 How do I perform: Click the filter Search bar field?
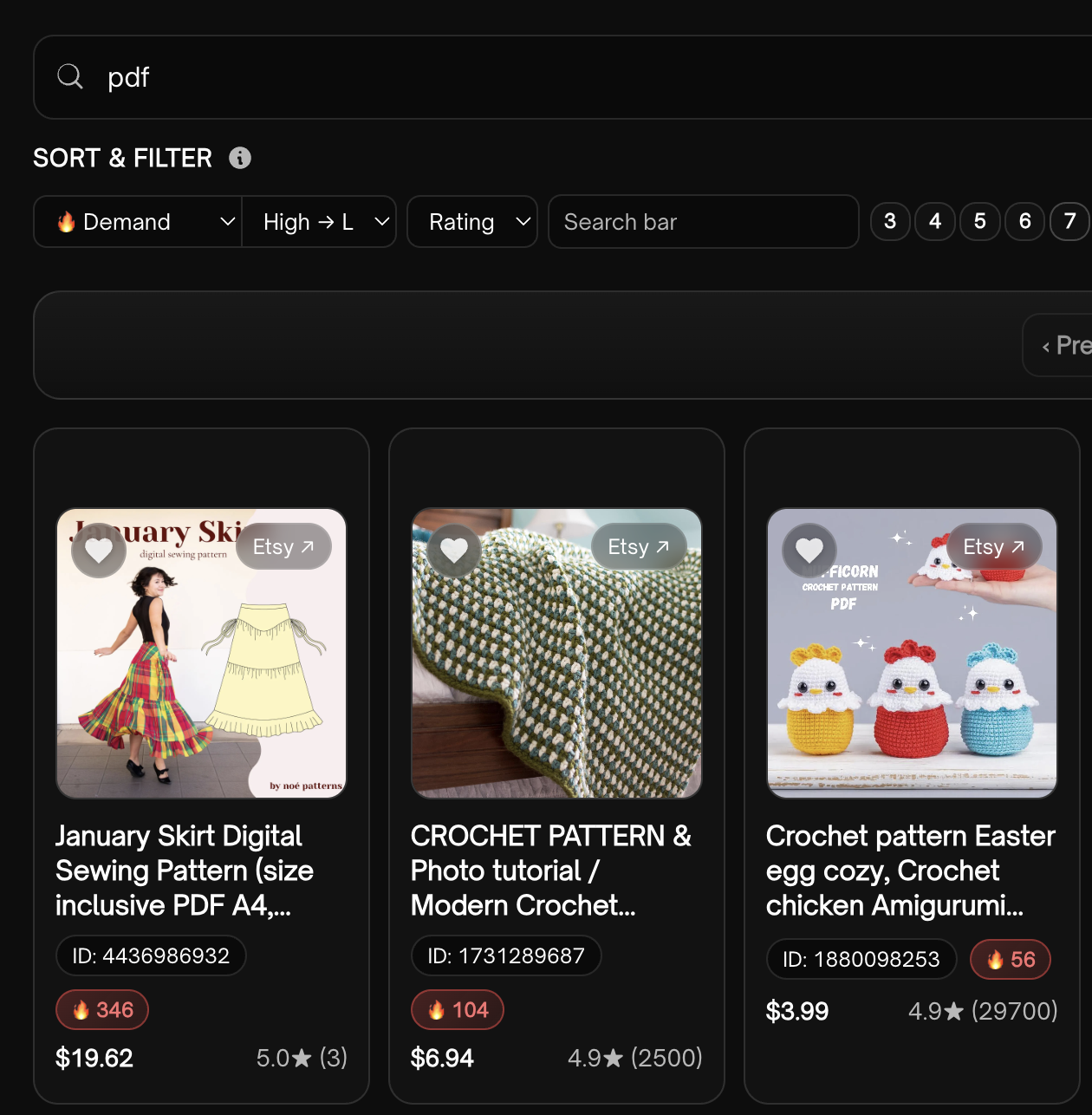tap(703, 222)
